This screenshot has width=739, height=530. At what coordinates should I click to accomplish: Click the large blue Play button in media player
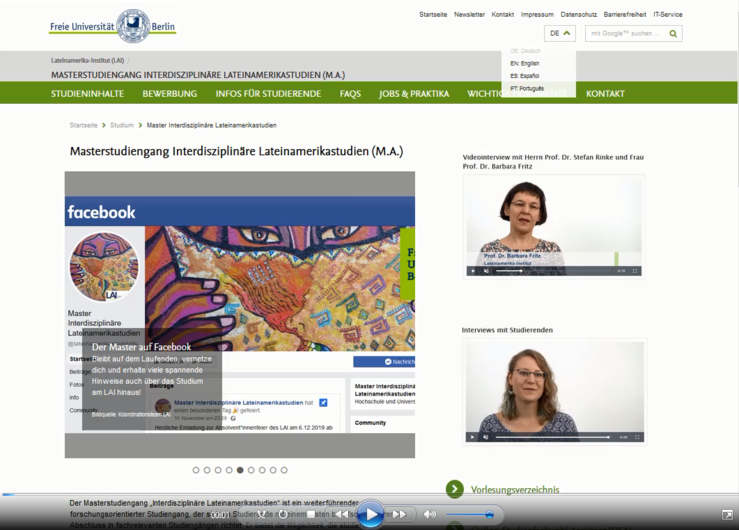pyautogui.click(x=370, y=514)
